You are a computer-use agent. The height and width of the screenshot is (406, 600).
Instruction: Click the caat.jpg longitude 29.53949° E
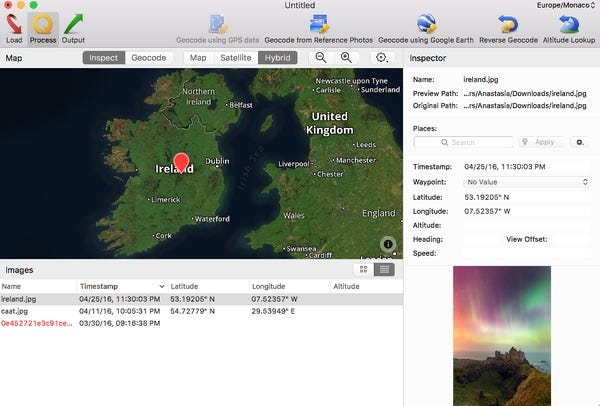tap(273, 311)
